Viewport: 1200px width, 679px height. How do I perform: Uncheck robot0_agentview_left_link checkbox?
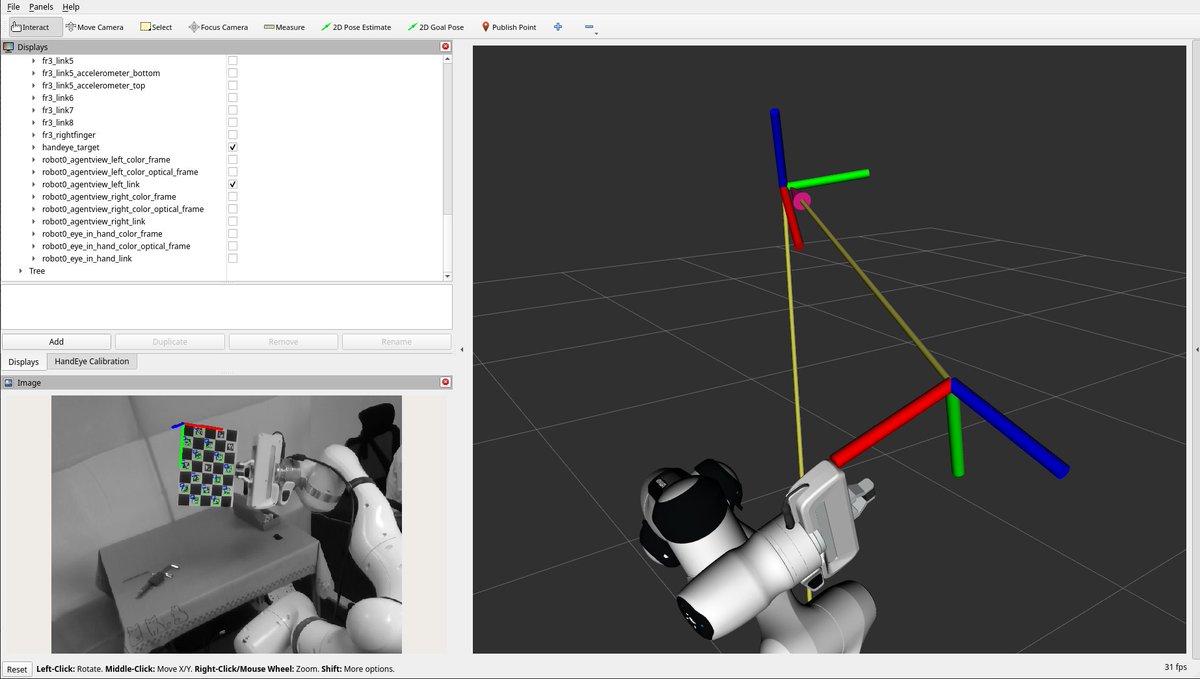point(233,184)
